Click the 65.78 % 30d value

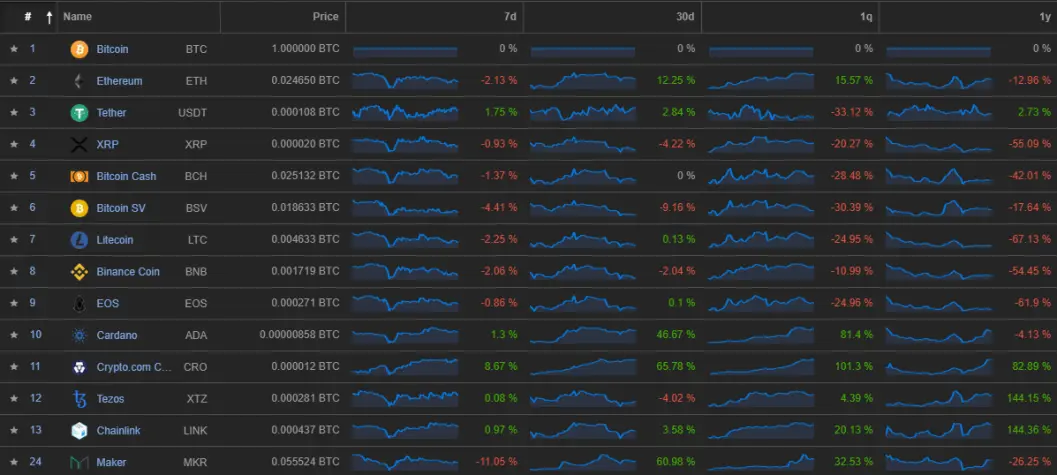click(675, 367)
